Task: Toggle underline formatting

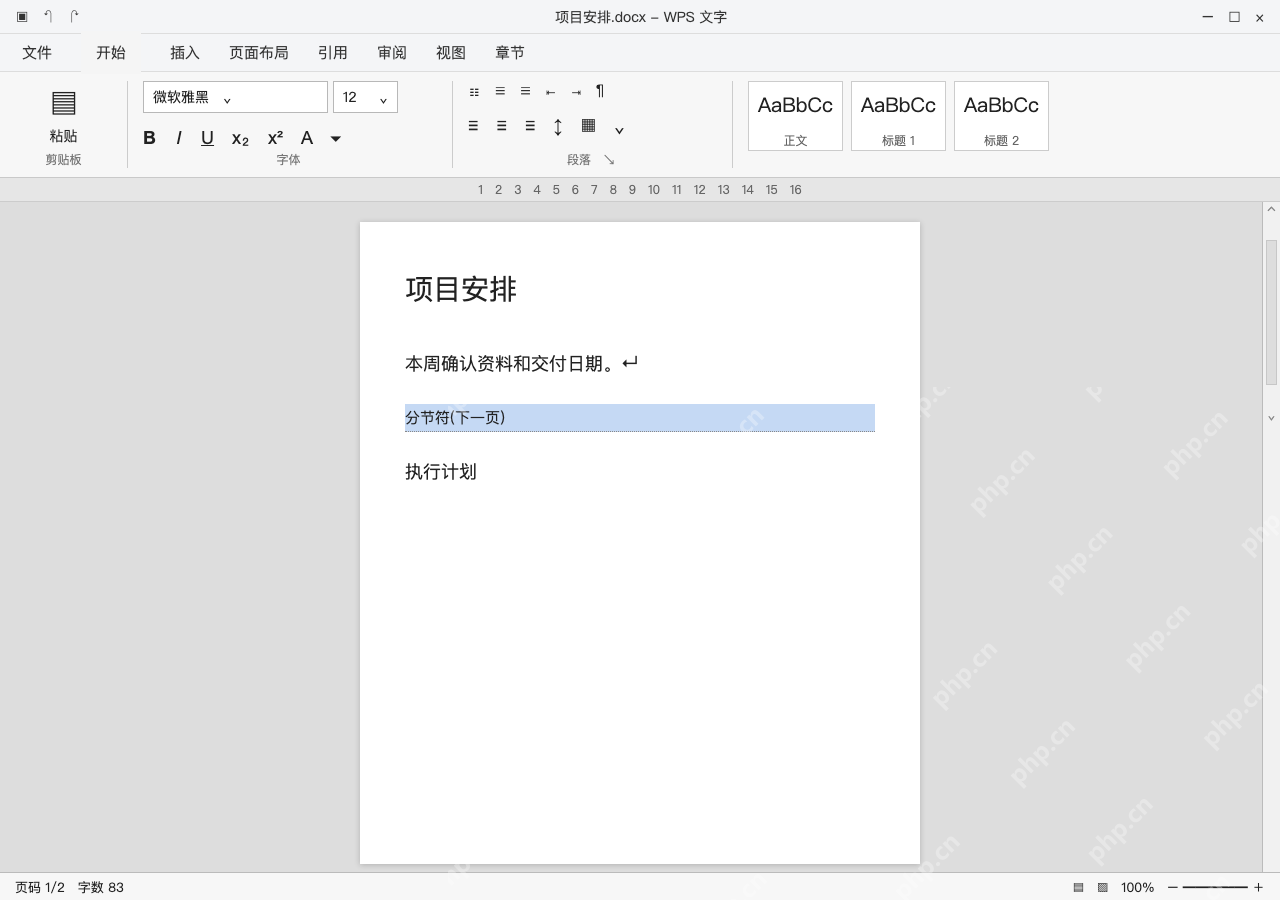Action: pos(207,138)
